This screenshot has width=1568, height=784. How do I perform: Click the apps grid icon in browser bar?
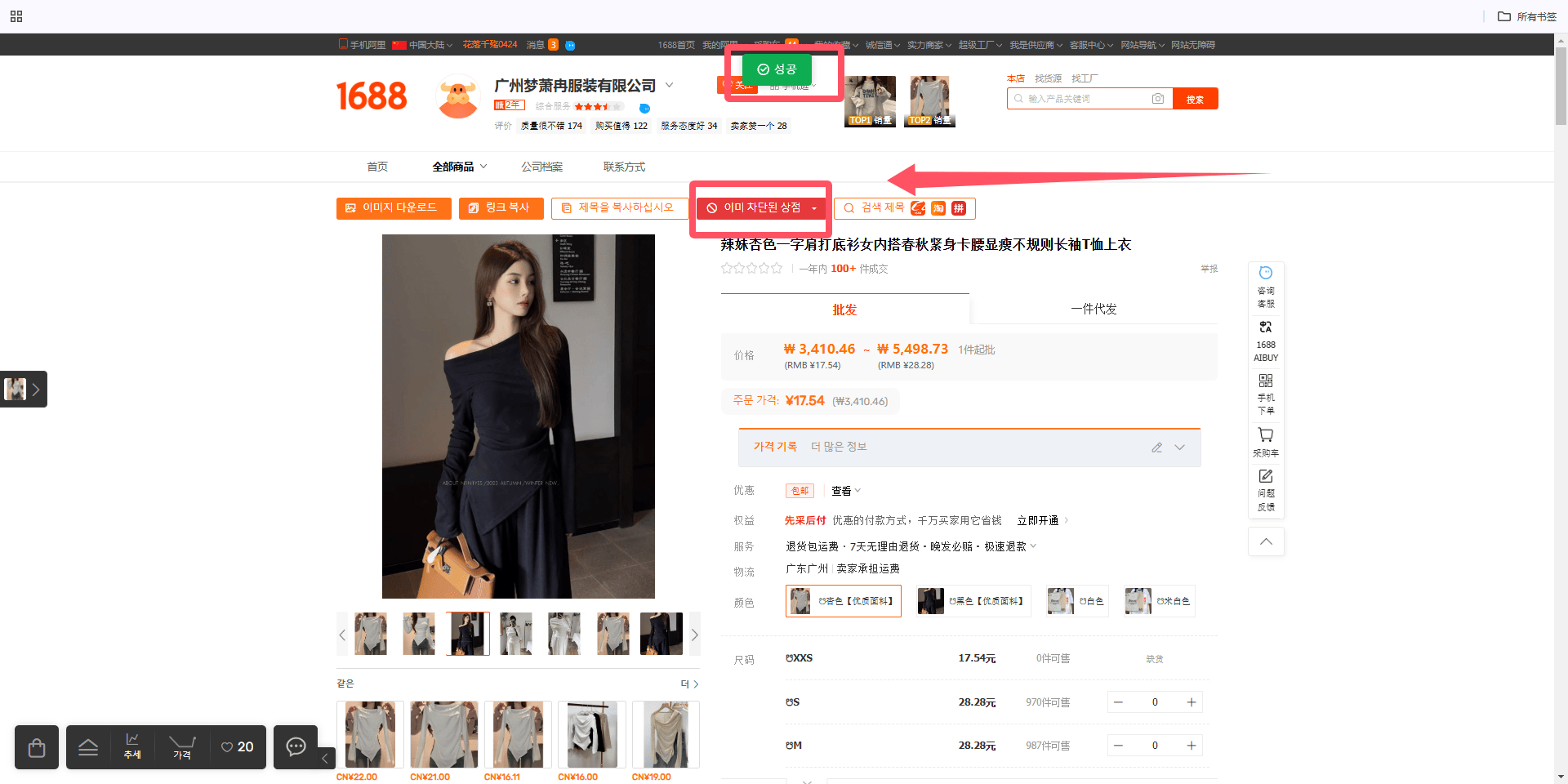click(16, 16)
